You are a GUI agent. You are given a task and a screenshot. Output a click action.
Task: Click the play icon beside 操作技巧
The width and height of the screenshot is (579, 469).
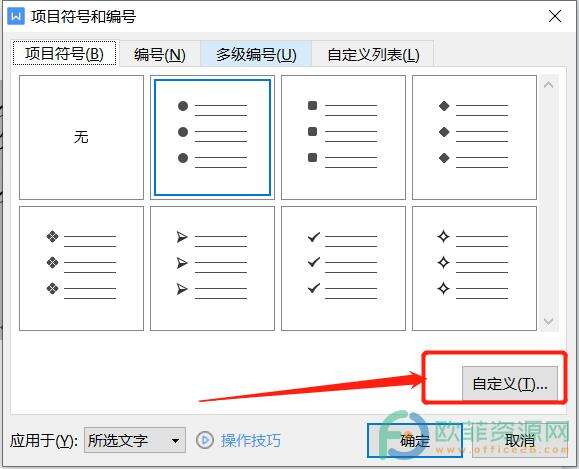point(204,440)
